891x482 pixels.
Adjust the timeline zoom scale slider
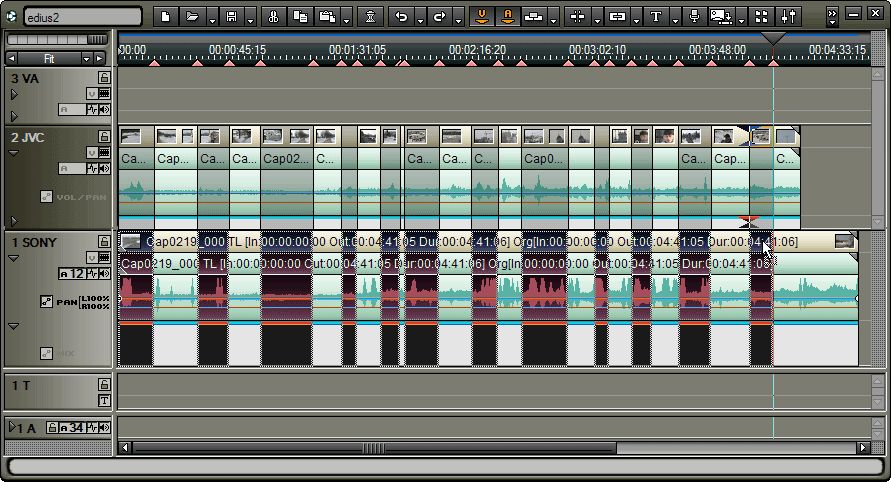56,40
